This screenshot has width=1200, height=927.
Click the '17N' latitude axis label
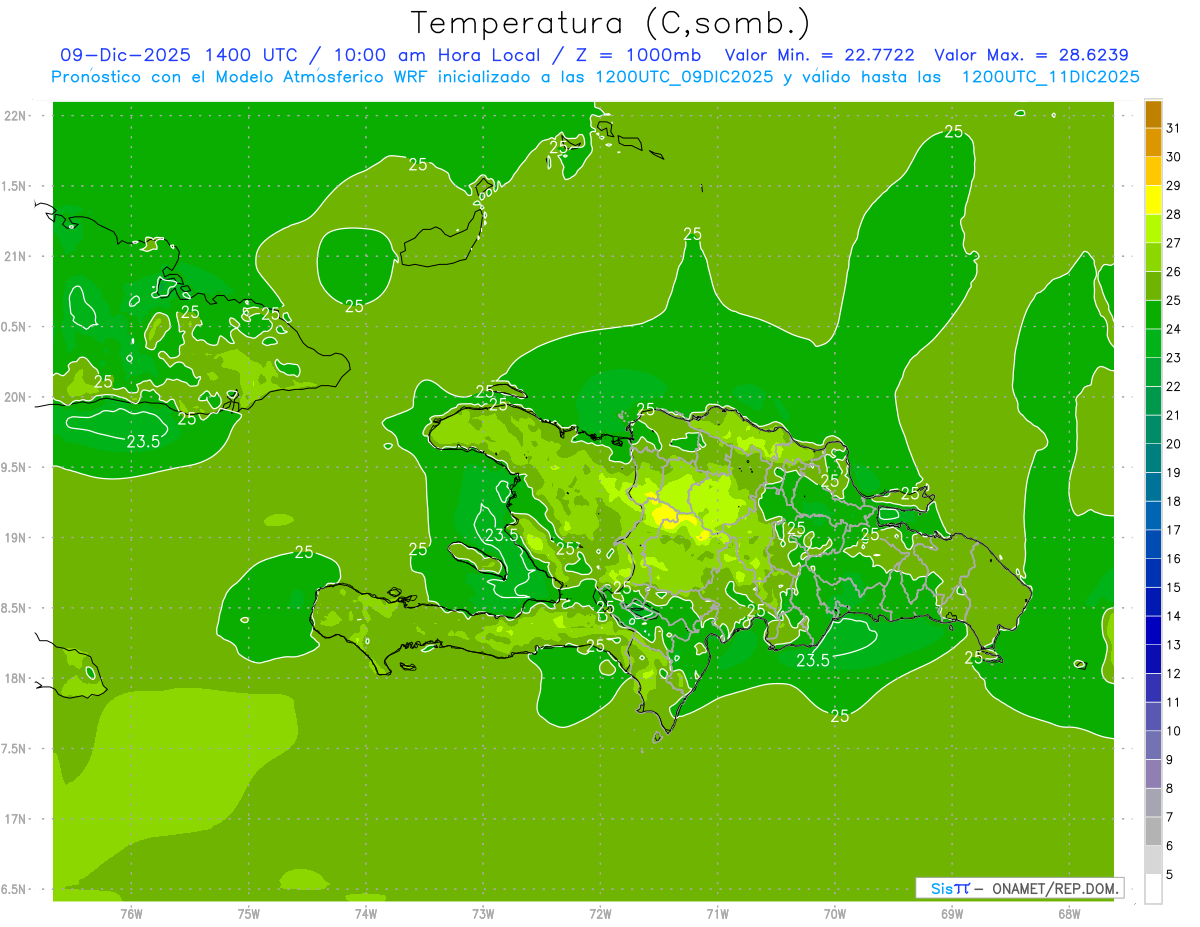pos(17,819)
